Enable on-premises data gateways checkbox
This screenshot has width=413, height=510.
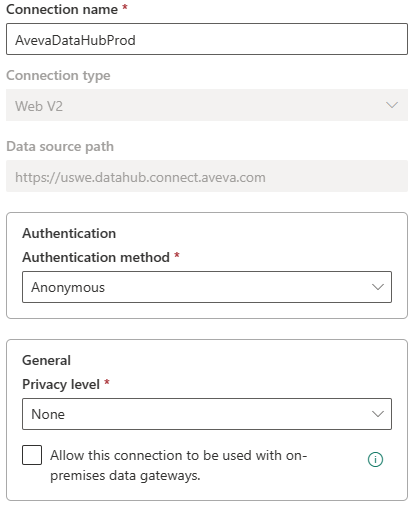(x=32, y=455)
